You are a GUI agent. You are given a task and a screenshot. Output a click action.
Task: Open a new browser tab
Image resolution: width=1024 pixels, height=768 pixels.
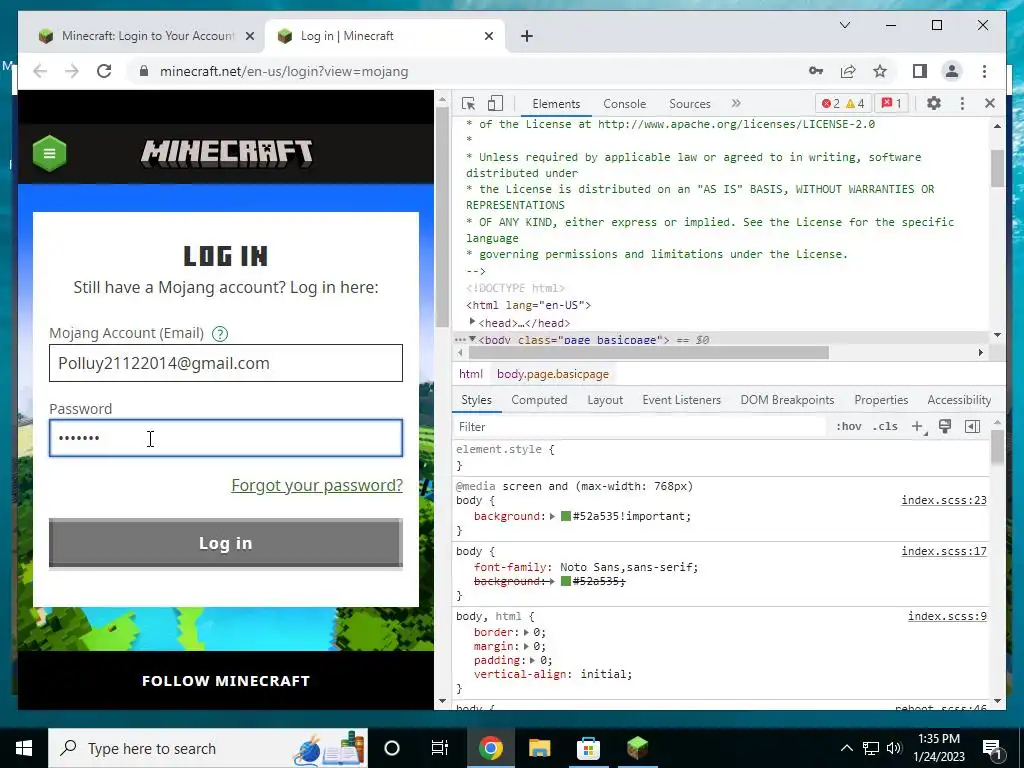[x=527, y=36]
